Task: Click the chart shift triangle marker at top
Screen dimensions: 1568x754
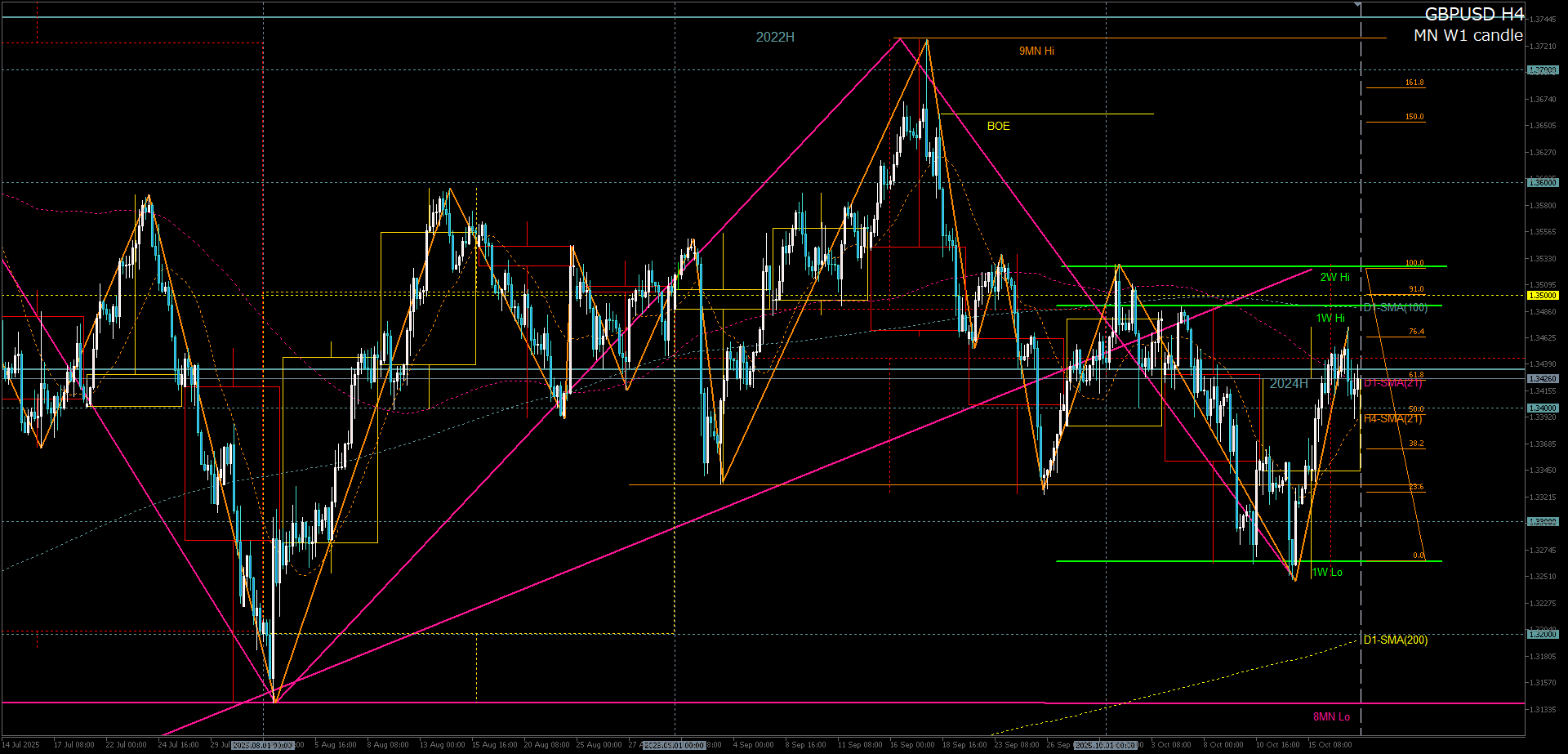Action: pos(1357,5)
